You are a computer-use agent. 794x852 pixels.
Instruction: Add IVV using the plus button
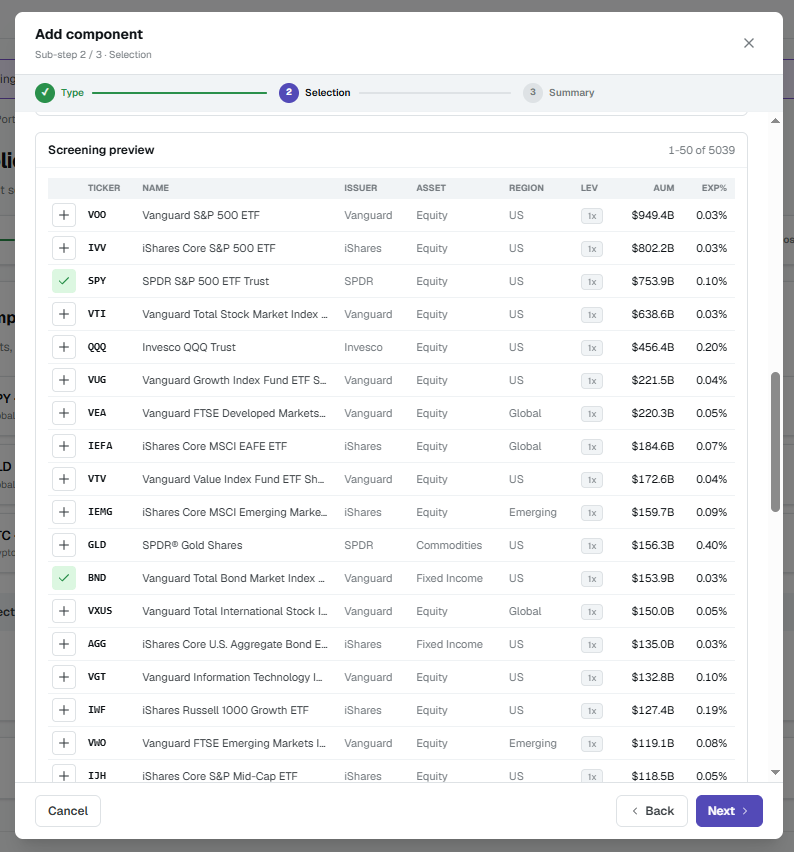[x=64, y=248]
